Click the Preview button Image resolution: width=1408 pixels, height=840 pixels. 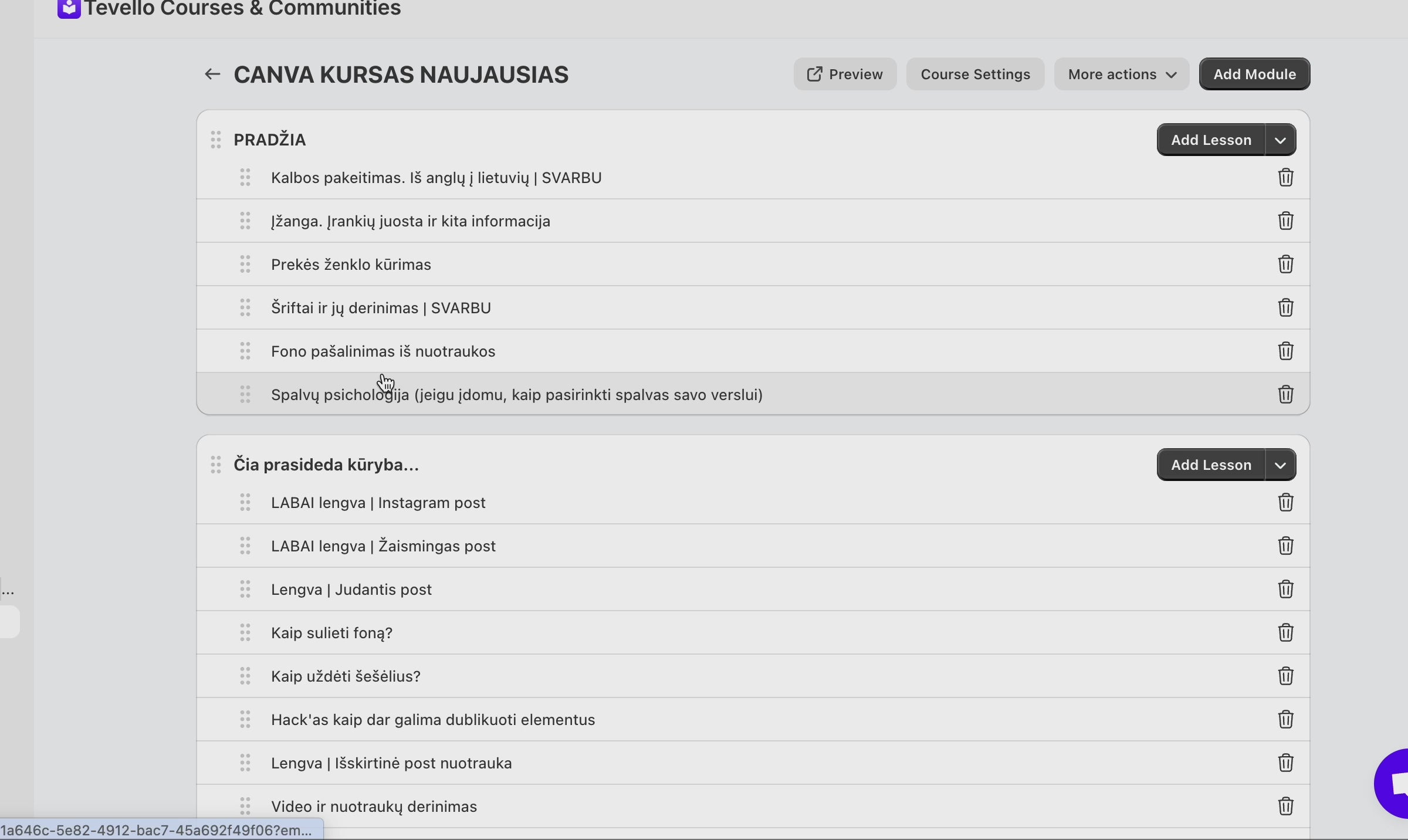coord(845,74)
